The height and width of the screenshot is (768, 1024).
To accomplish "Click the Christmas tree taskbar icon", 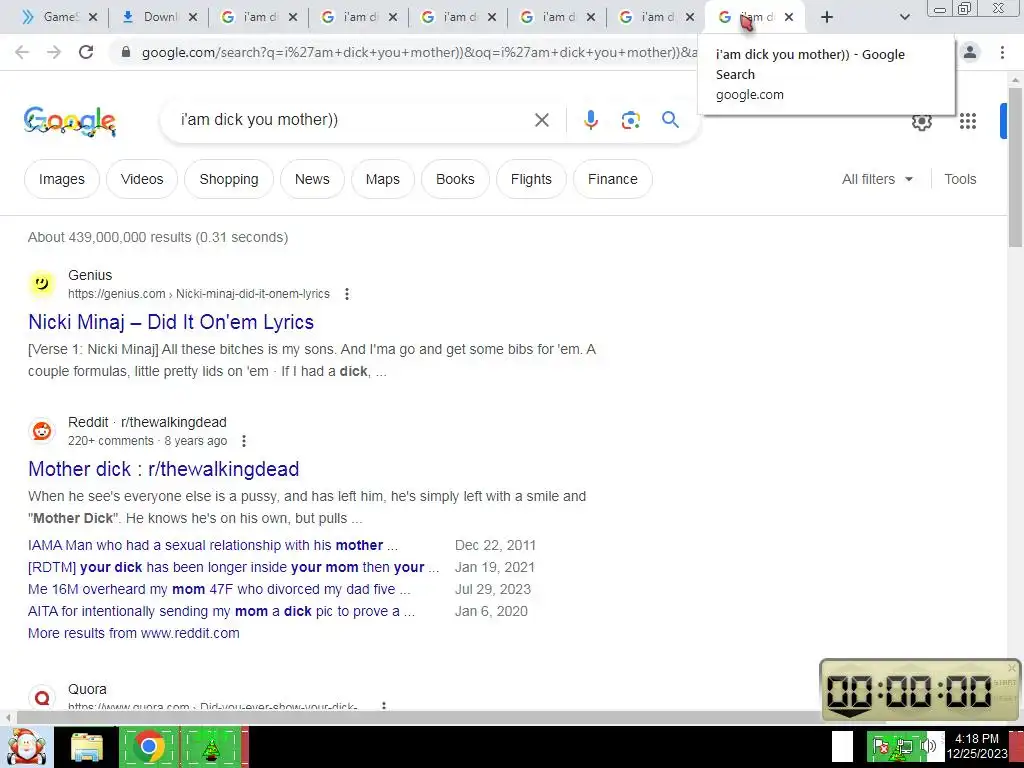I will (211, 746).
